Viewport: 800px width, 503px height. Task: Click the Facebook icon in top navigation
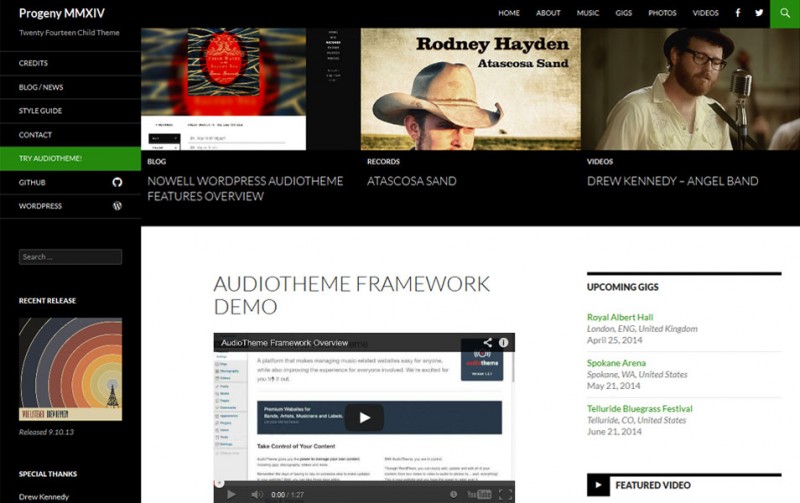click(x=738, y=13)
